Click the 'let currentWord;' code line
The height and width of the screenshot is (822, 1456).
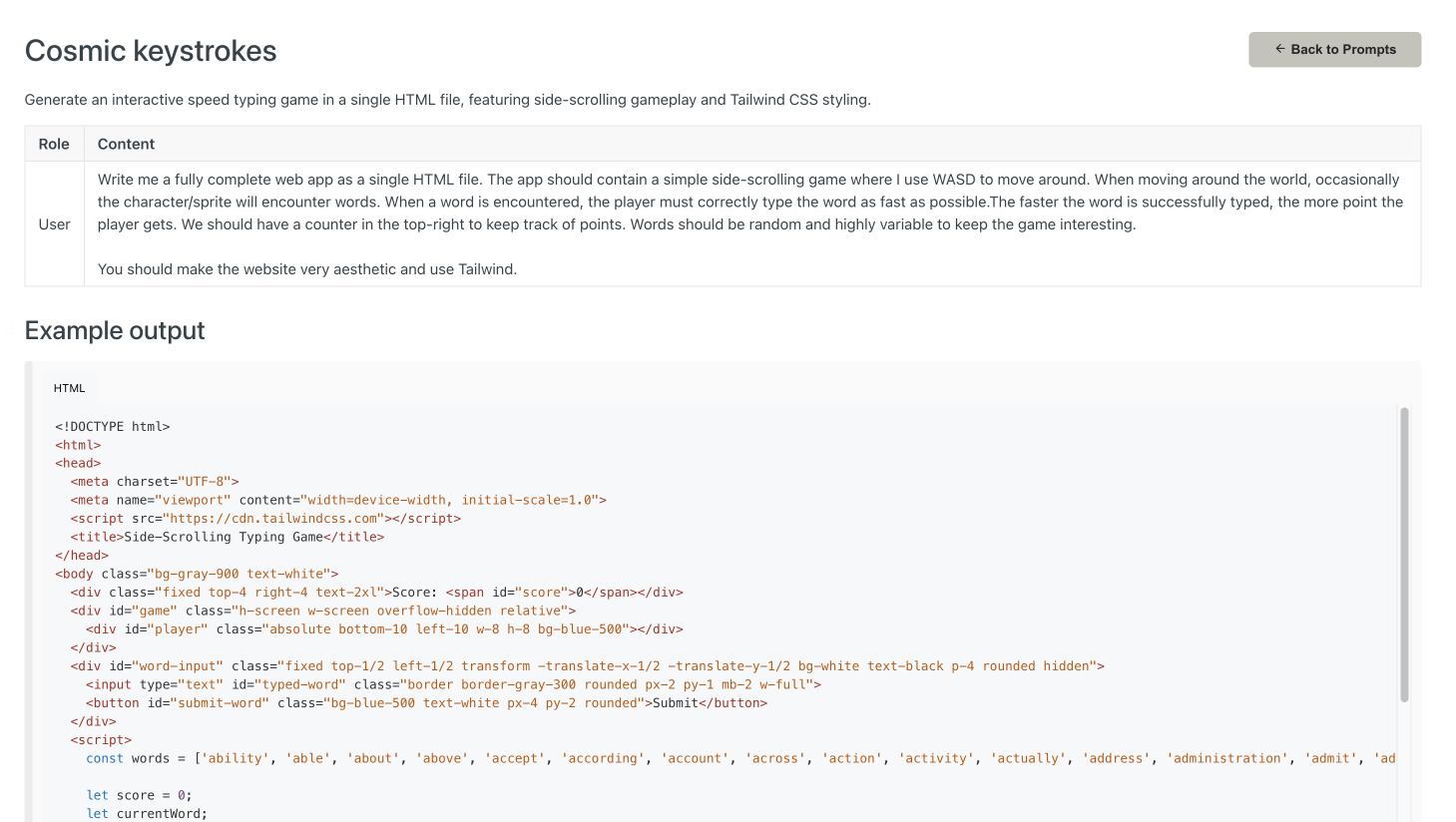147,813
